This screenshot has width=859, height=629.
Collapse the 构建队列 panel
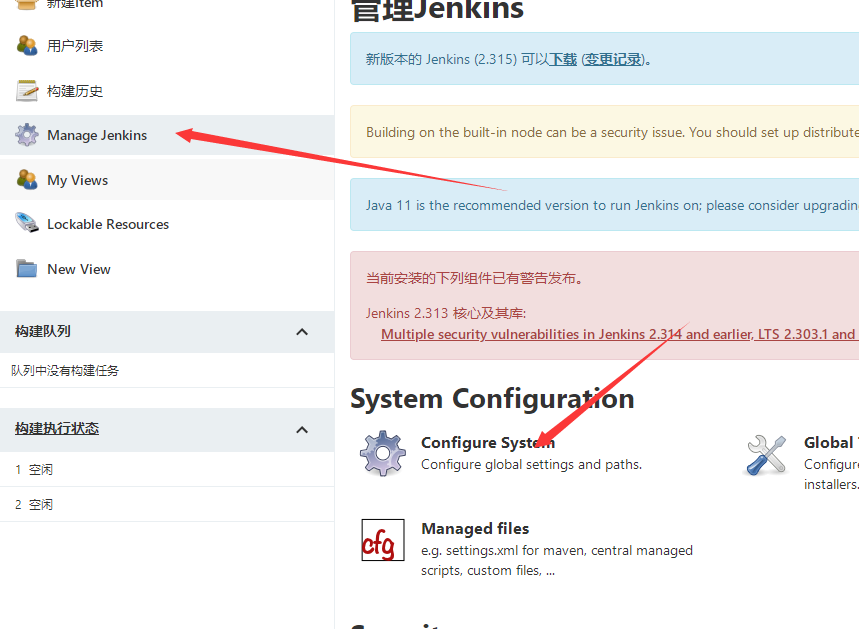point(302,331)
